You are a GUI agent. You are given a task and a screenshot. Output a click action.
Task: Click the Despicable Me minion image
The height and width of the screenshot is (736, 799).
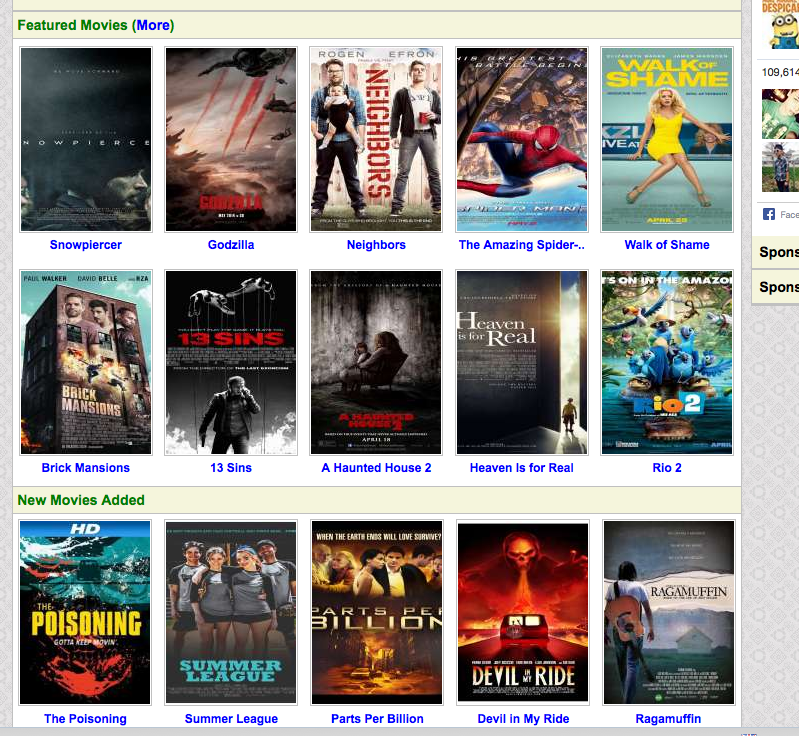(x=782, y=25)
